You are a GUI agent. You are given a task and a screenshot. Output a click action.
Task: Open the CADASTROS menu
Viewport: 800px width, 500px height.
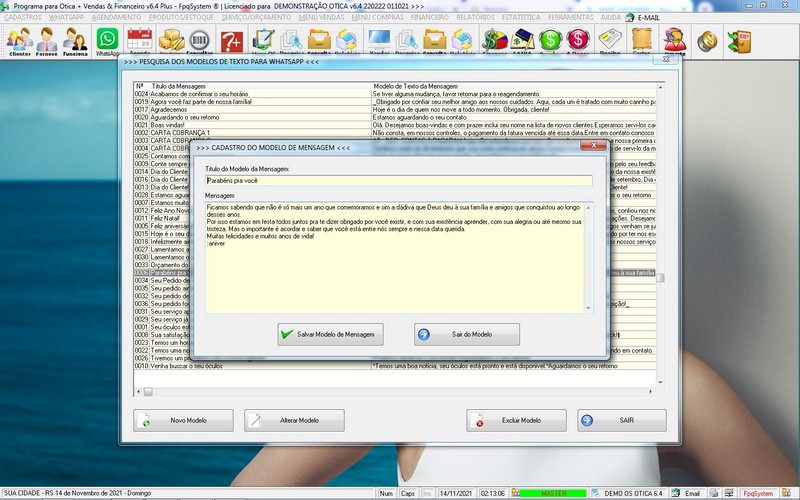tap(23, 17)
